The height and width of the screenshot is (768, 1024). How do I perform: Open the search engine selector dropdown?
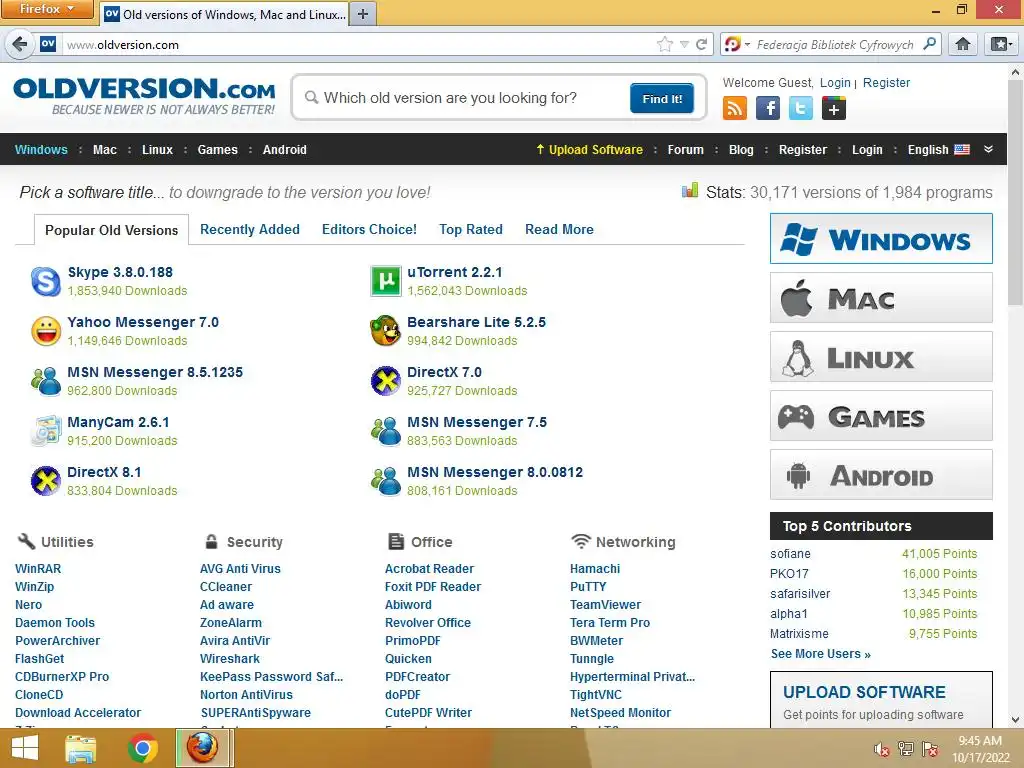click(737, 44)
